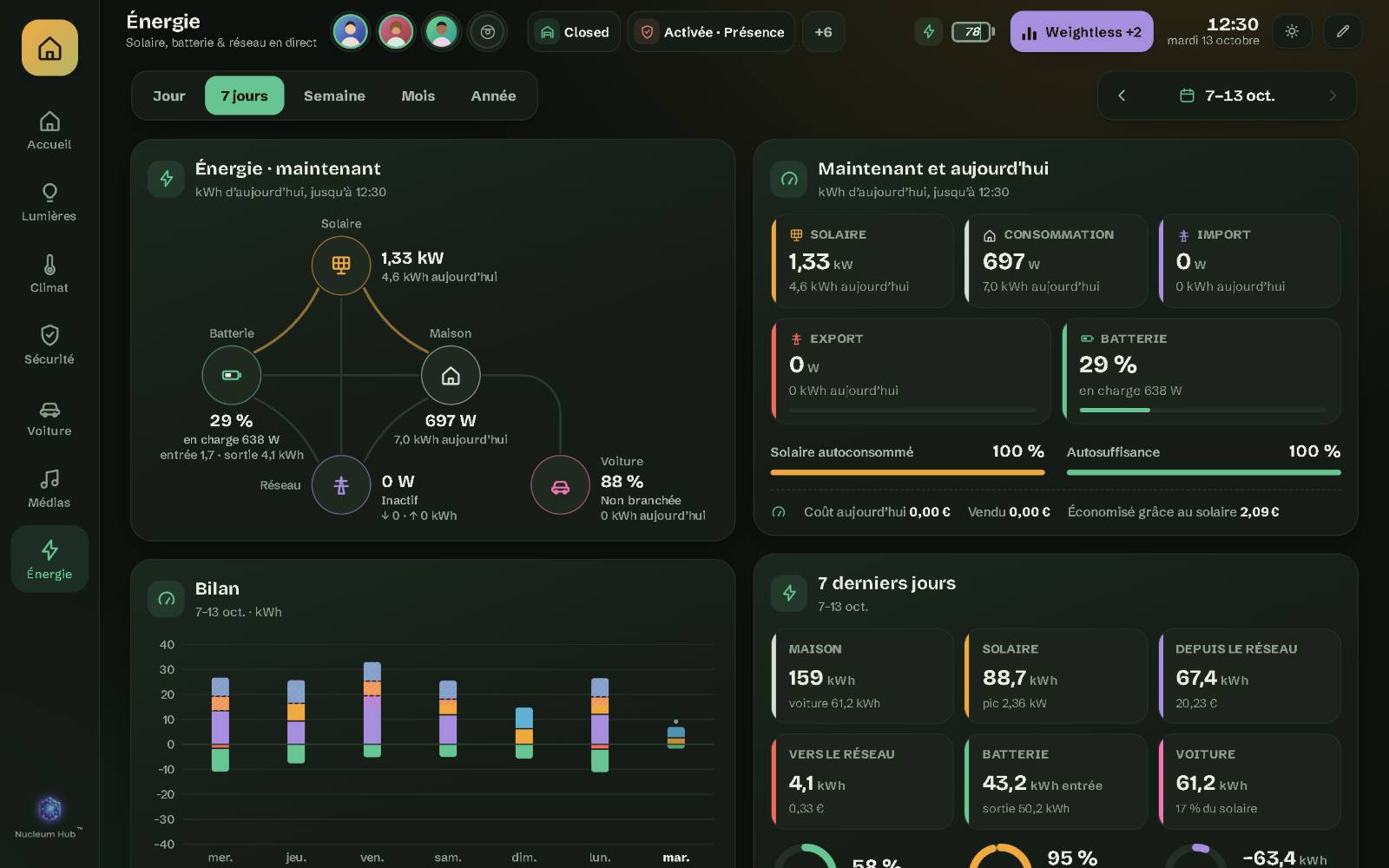Click the Voiture node icon

coord(561,485)
